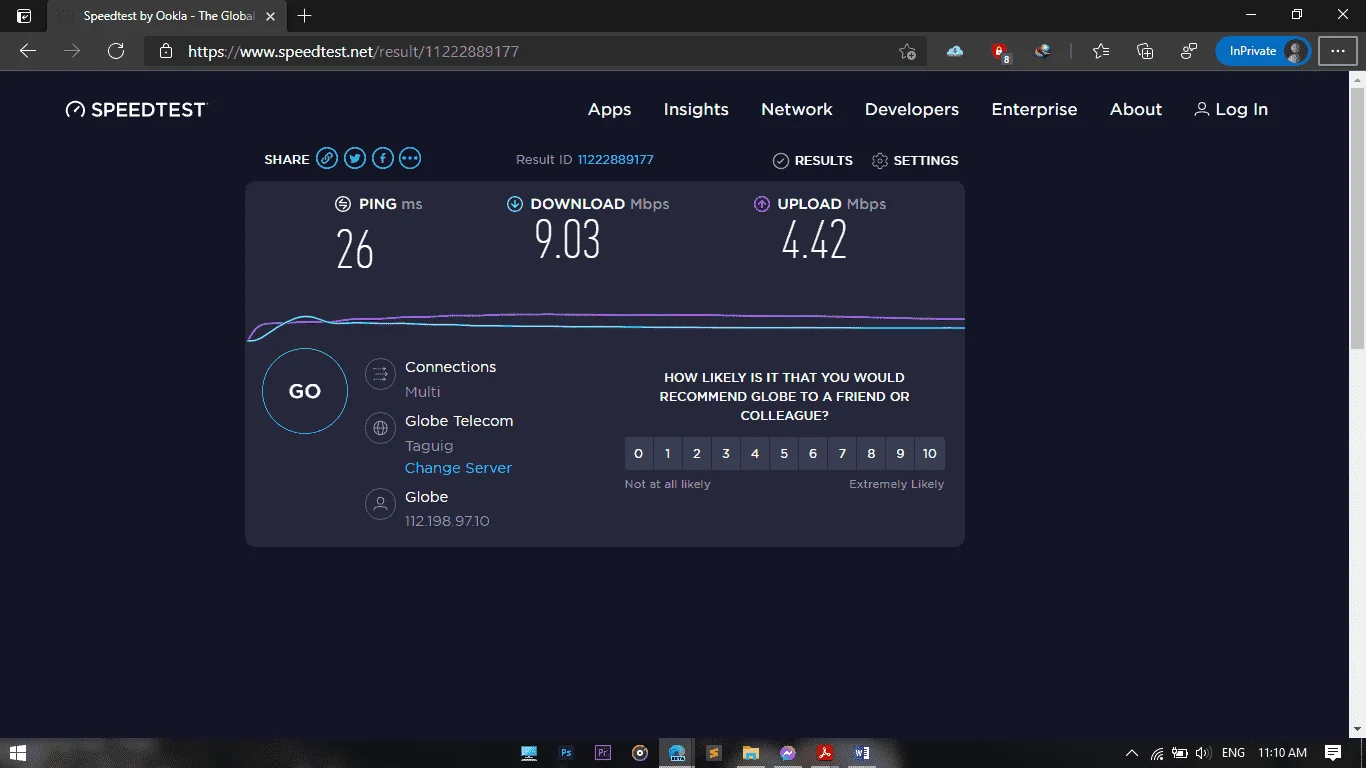Close the Speedtest by Ookla tab

click(270, 16)
